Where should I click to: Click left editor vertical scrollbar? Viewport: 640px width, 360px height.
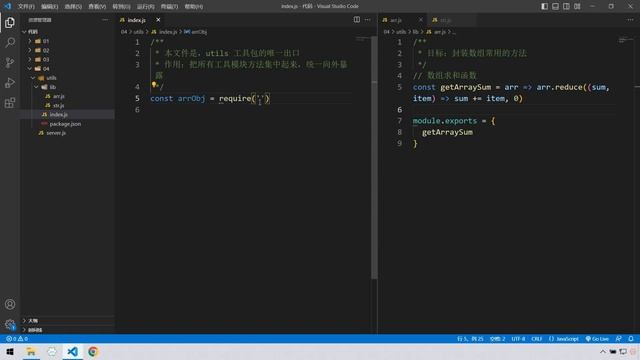[374, 158]
